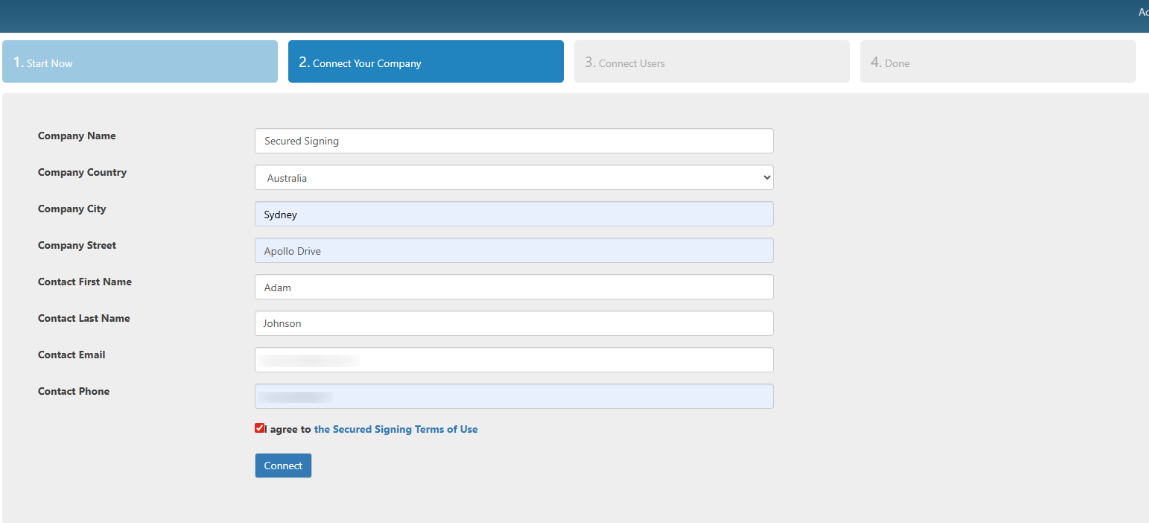This screenshot has height=523, width=1149.
Task: Click the Company Street label
Action: tap(77, 245)
